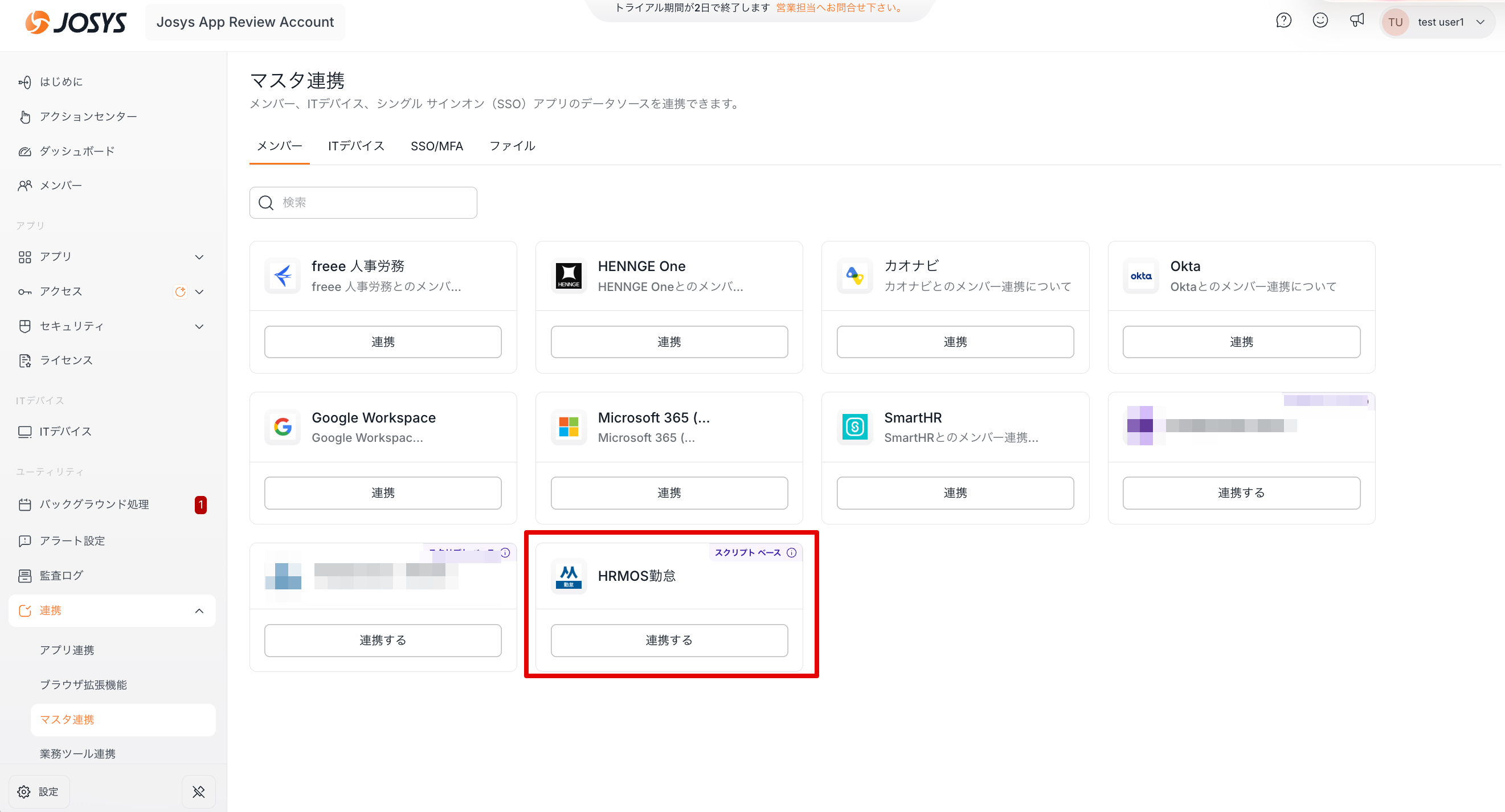The height and width of the screenshot is (812, 1505).
Task: Click the TU user avatar
Action: 1395,22
